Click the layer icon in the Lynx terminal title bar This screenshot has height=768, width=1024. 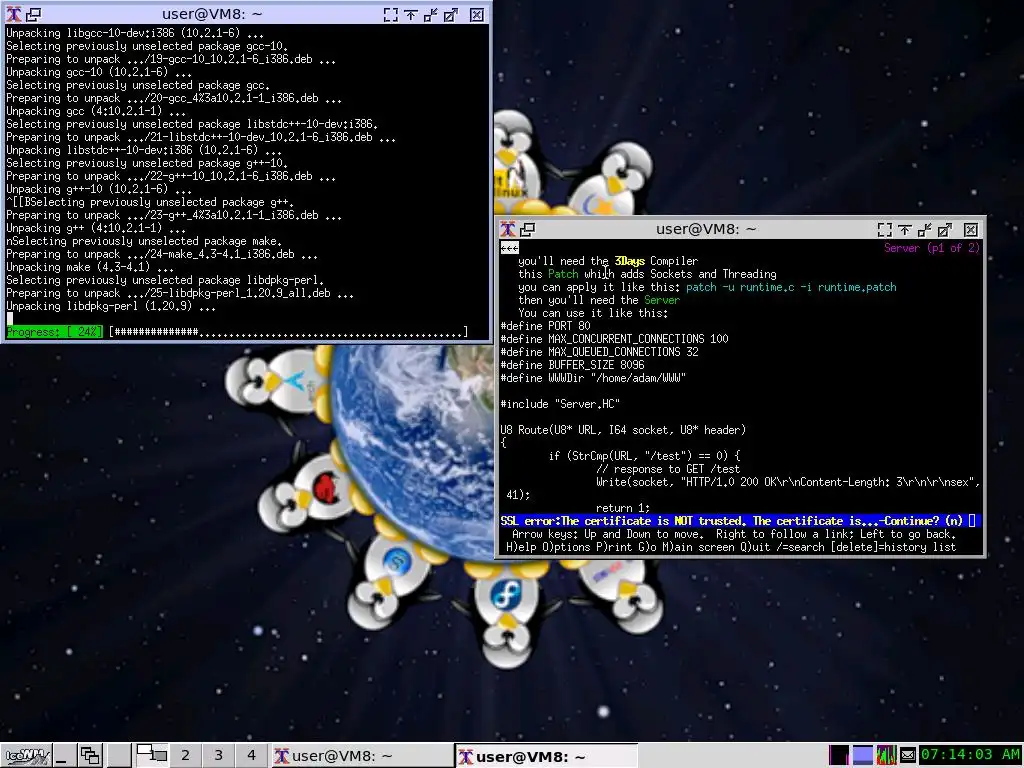[528, 229]
